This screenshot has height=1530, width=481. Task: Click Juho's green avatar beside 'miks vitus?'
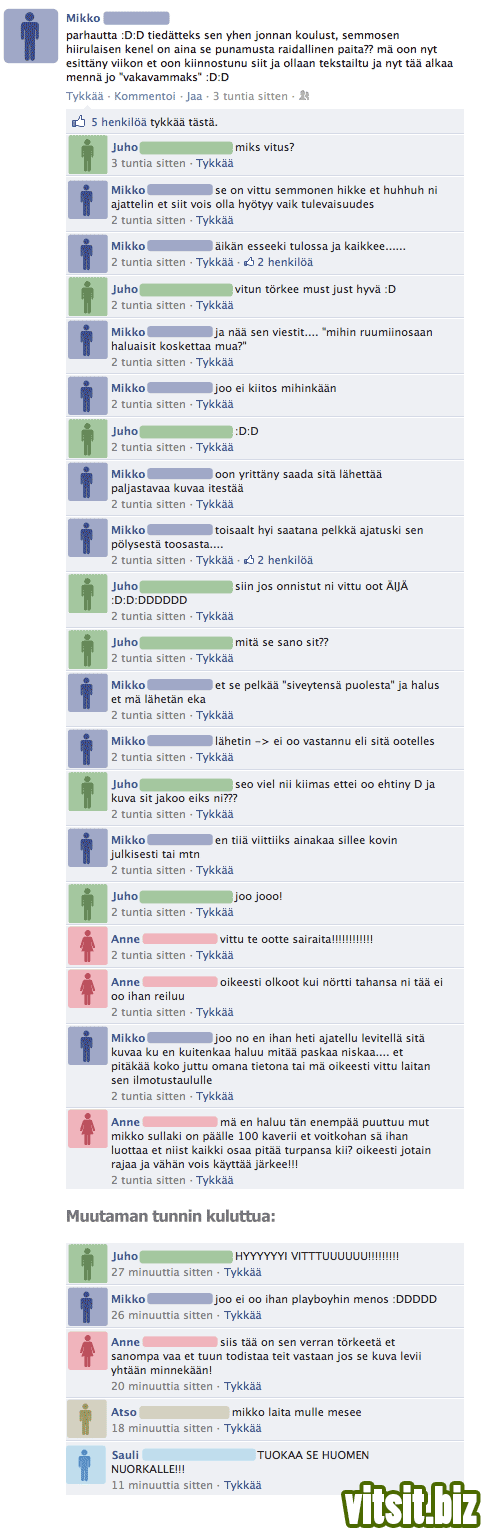pos(88,155)
